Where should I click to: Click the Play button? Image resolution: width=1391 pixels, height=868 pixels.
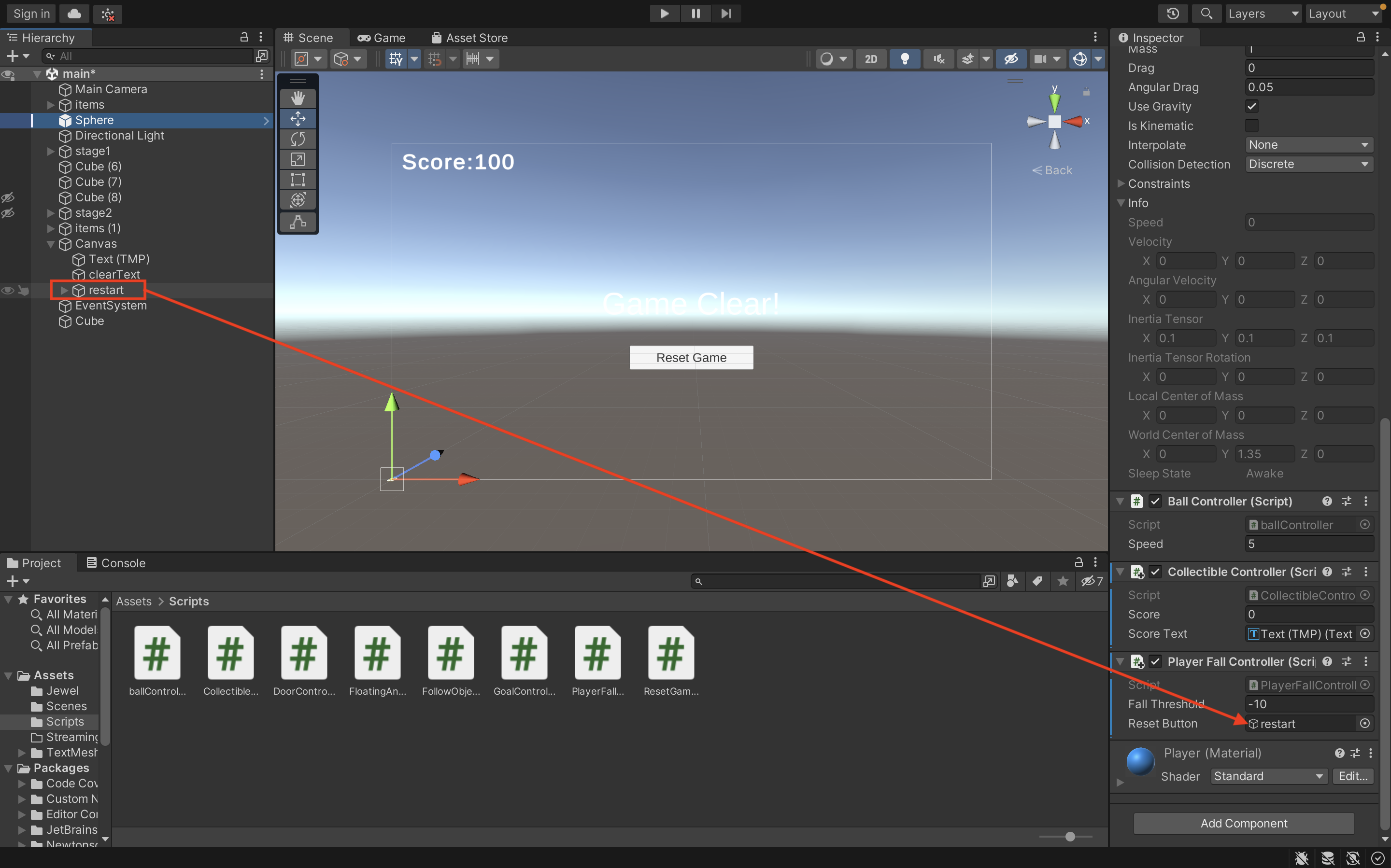coord(664,13)
